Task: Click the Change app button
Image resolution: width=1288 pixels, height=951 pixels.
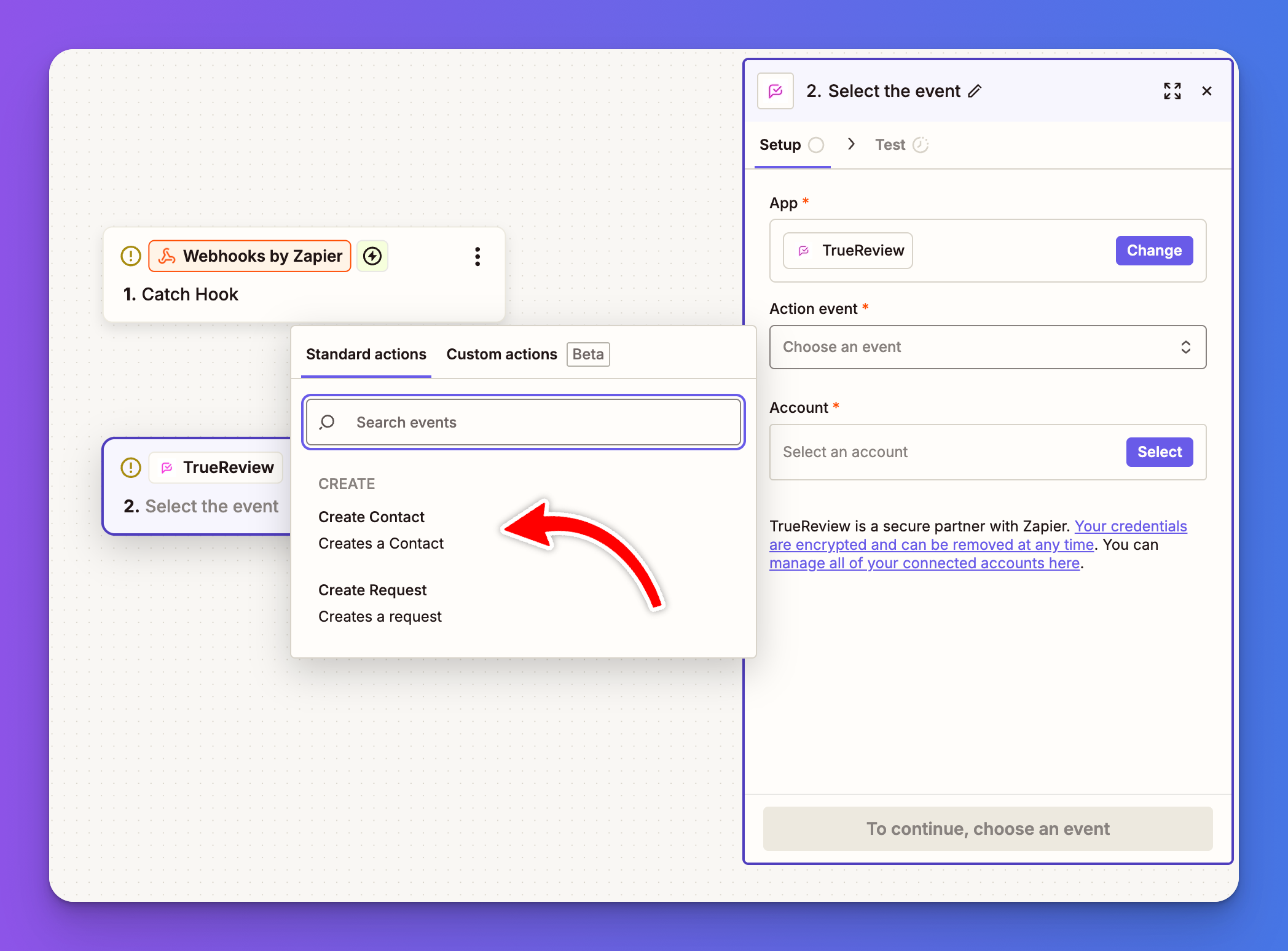Action: pos(1153,251)
